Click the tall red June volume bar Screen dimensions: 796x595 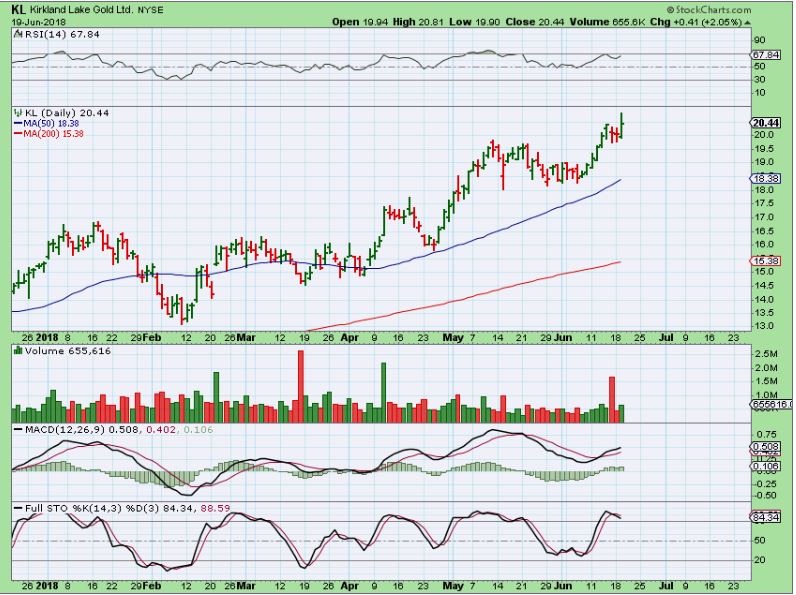click(x=612, y=400)
